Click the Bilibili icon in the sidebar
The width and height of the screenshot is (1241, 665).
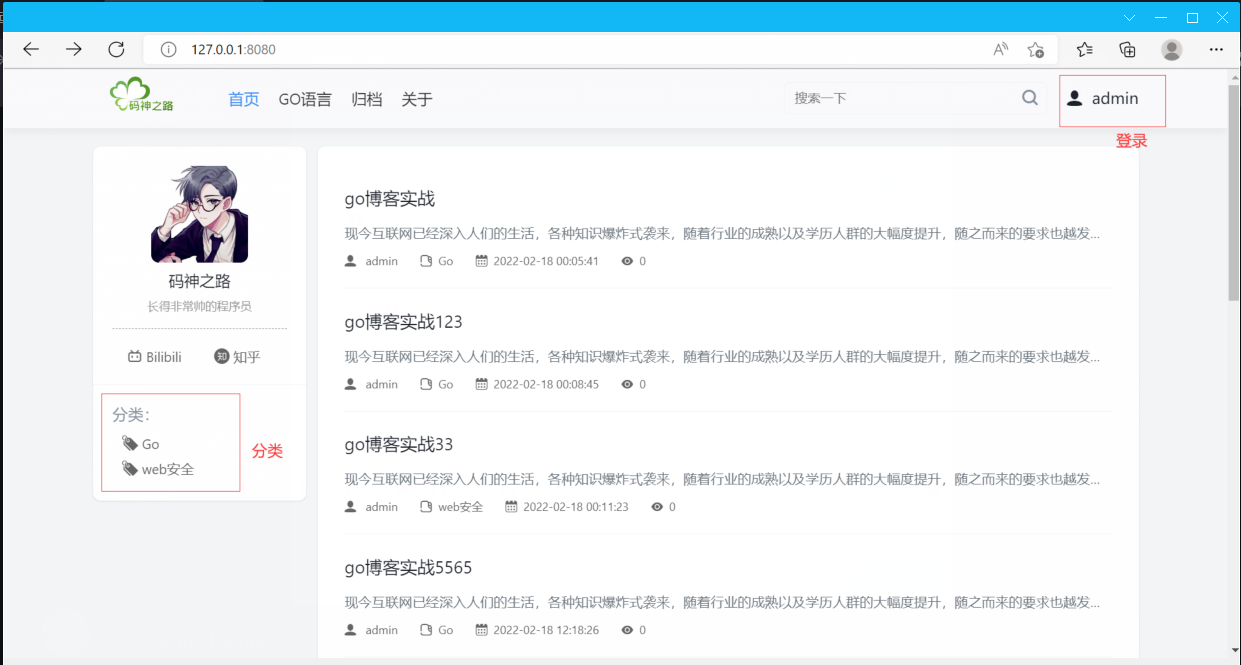click(x=135, y=356)
